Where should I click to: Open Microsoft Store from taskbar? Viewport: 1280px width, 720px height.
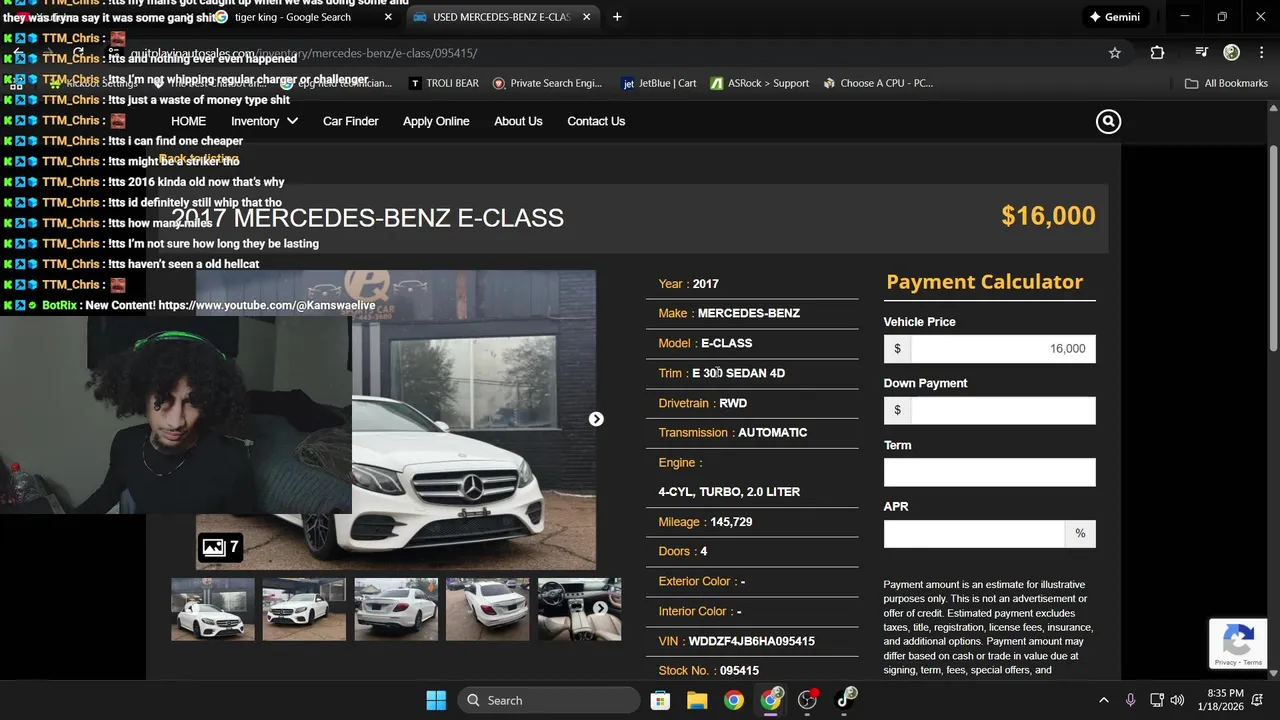[660, 700]
